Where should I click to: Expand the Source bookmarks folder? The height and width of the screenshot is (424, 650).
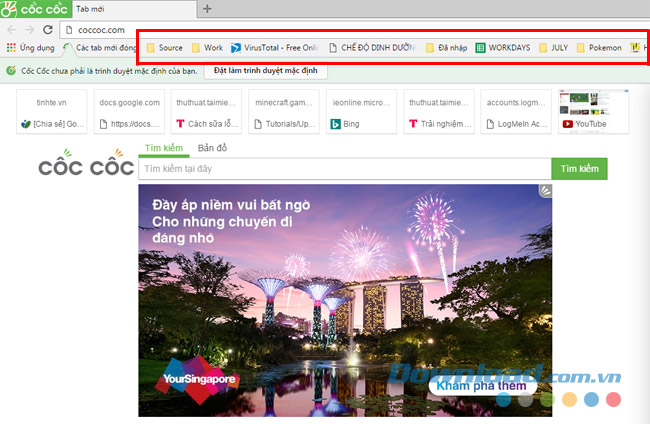[164, 47]
